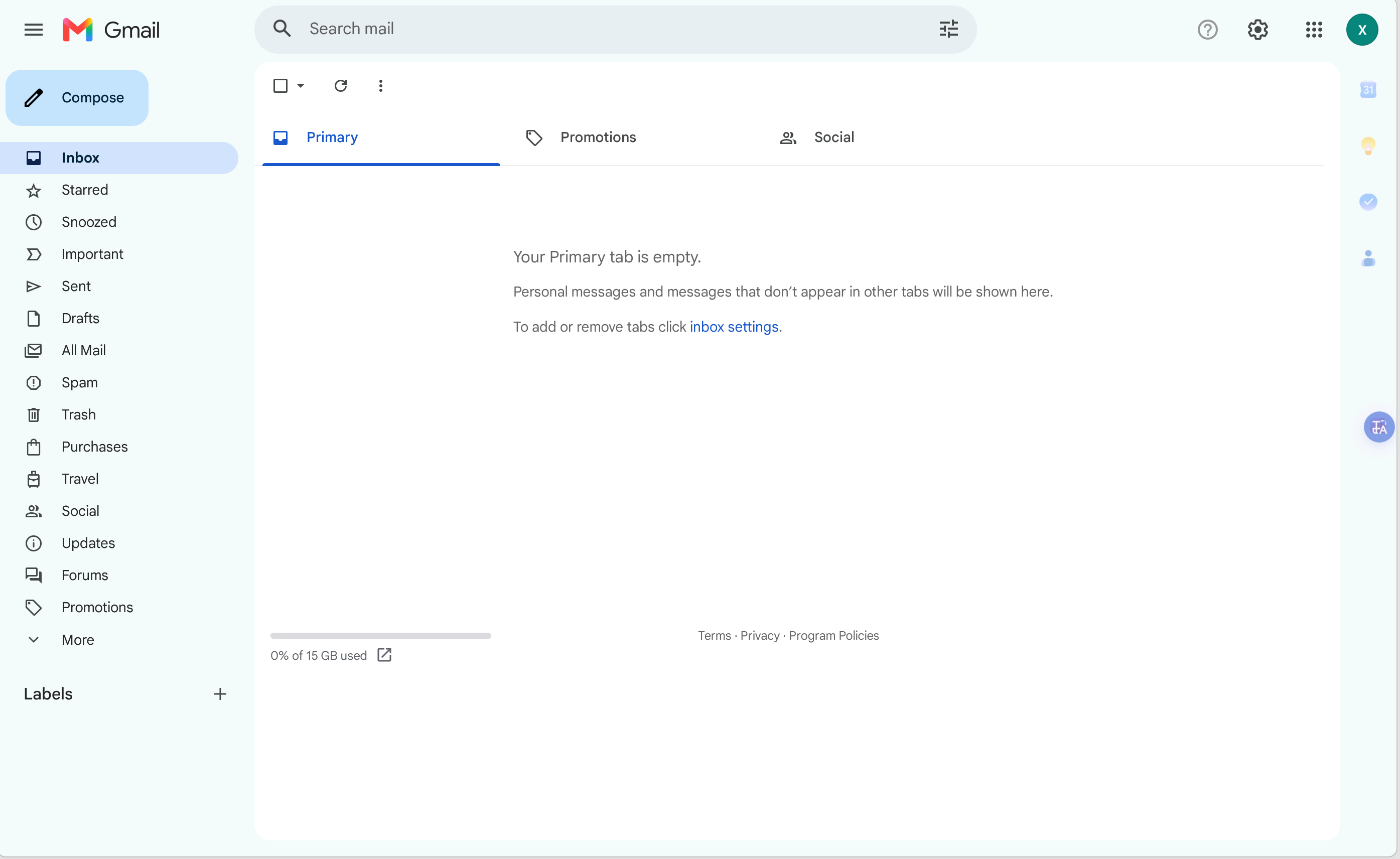
Task: Open the Support help icon
Action: (x=1207, y=30)
